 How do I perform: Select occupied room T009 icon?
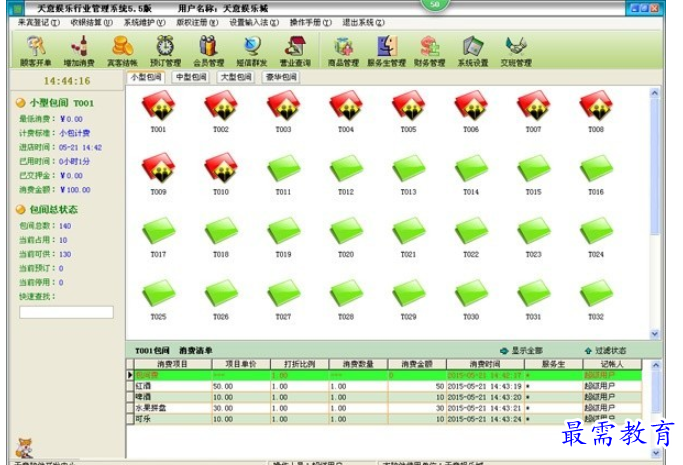click(x=159, y=168)
